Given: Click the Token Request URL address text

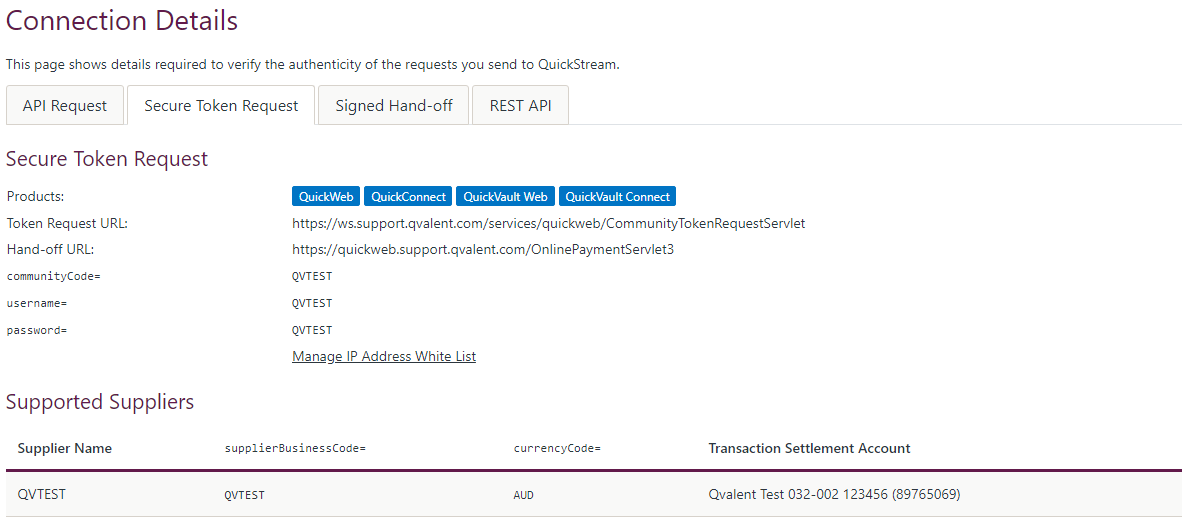Looking at the screenshot, I should coord(548,223).
